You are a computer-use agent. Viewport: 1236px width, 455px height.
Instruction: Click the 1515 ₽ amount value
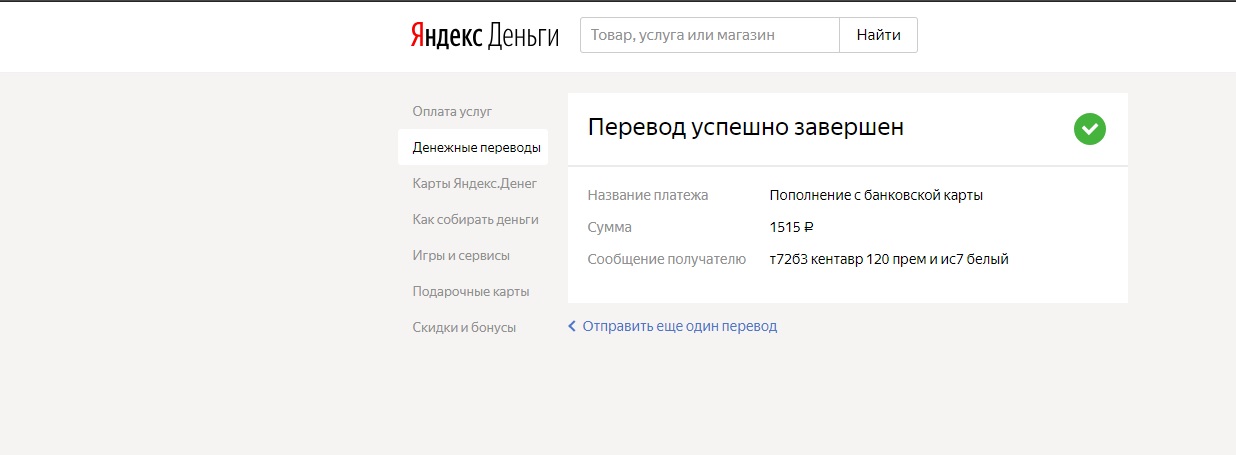pos(791,227)
